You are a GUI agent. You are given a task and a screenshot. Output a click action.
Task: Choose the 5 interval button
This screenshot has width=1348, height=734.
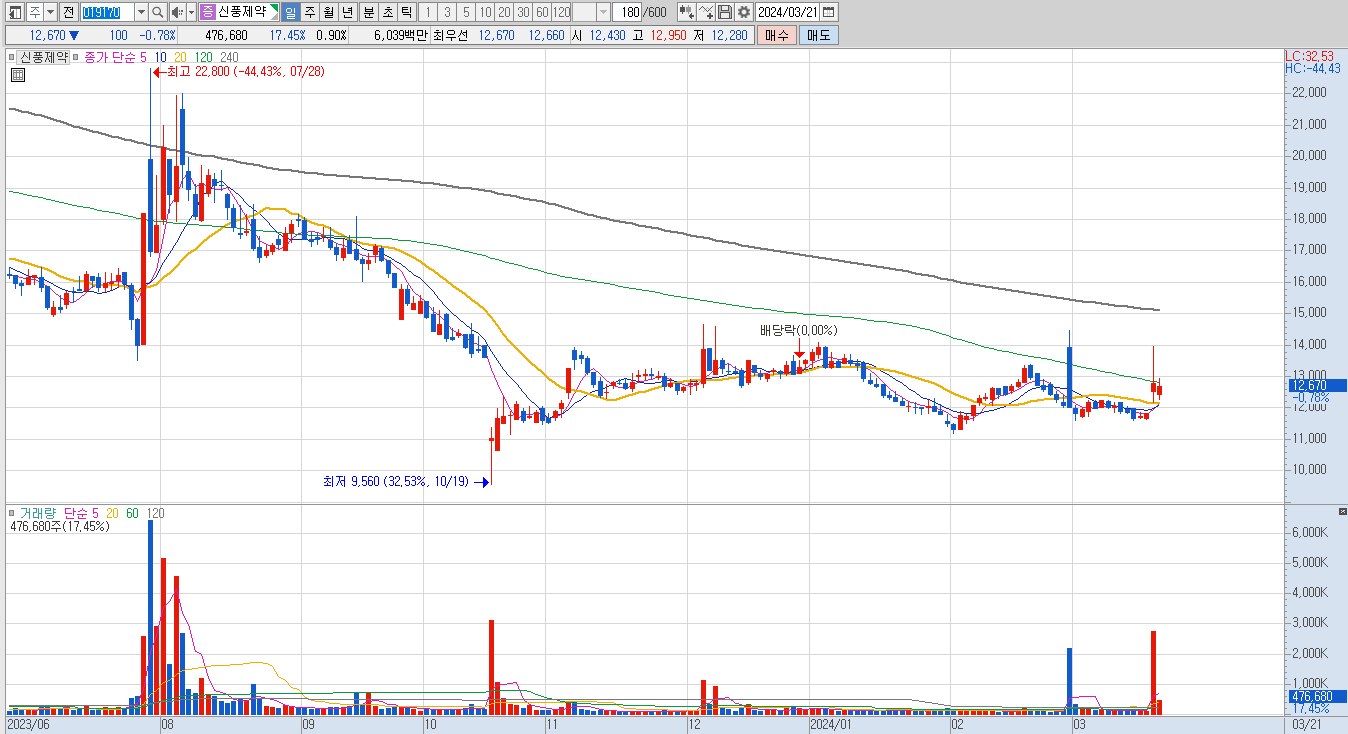465,12
